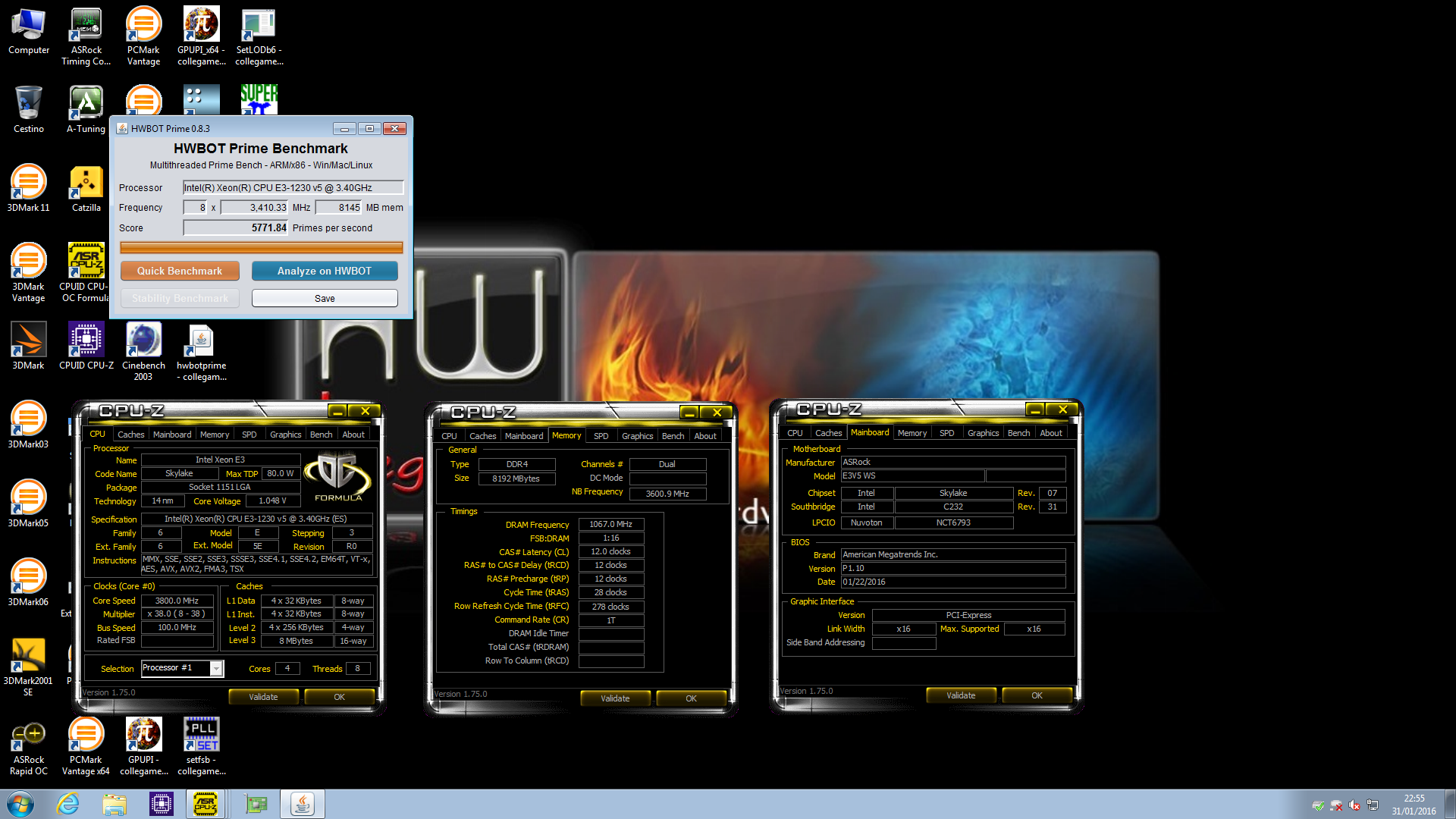This screenshot has height=819, width=1456.
Task: Open the GPUPI_x64 desktop shortcut
Action: point(201,36)
